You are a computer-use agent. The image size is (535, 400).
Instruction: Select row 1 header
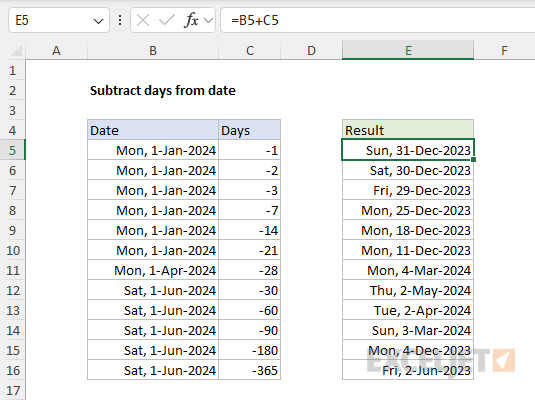tap(13, 70)
